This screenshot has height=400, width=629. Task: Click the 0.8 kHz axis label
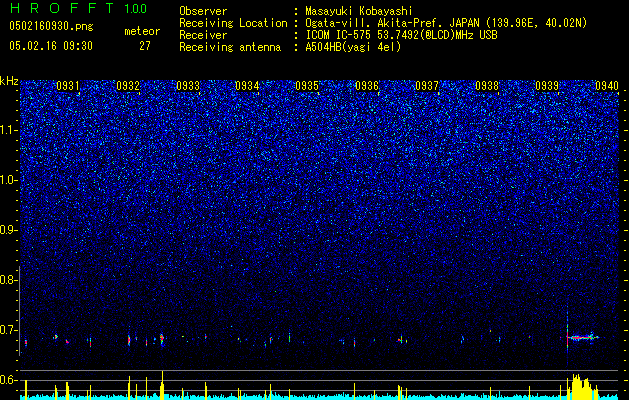[x=8, y=280]
